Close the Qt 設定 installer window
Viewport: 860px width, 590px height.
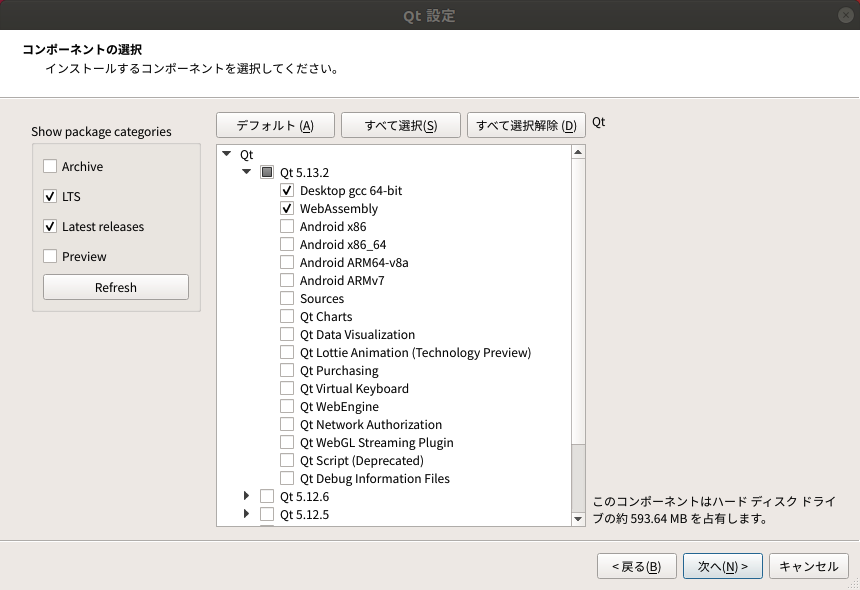(x=846, y=15)
